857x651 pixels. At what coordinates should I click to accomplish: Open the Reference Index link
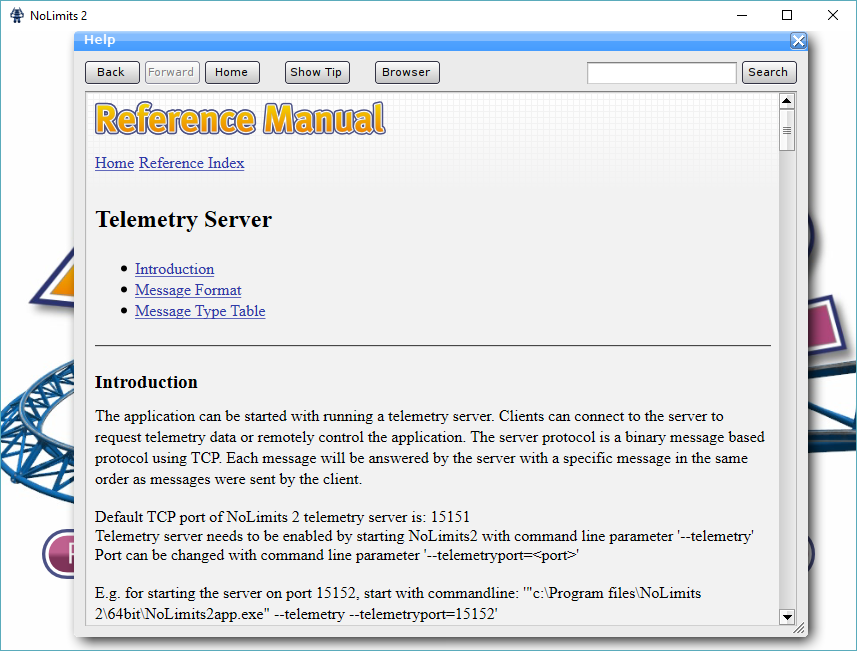[191, 163]
